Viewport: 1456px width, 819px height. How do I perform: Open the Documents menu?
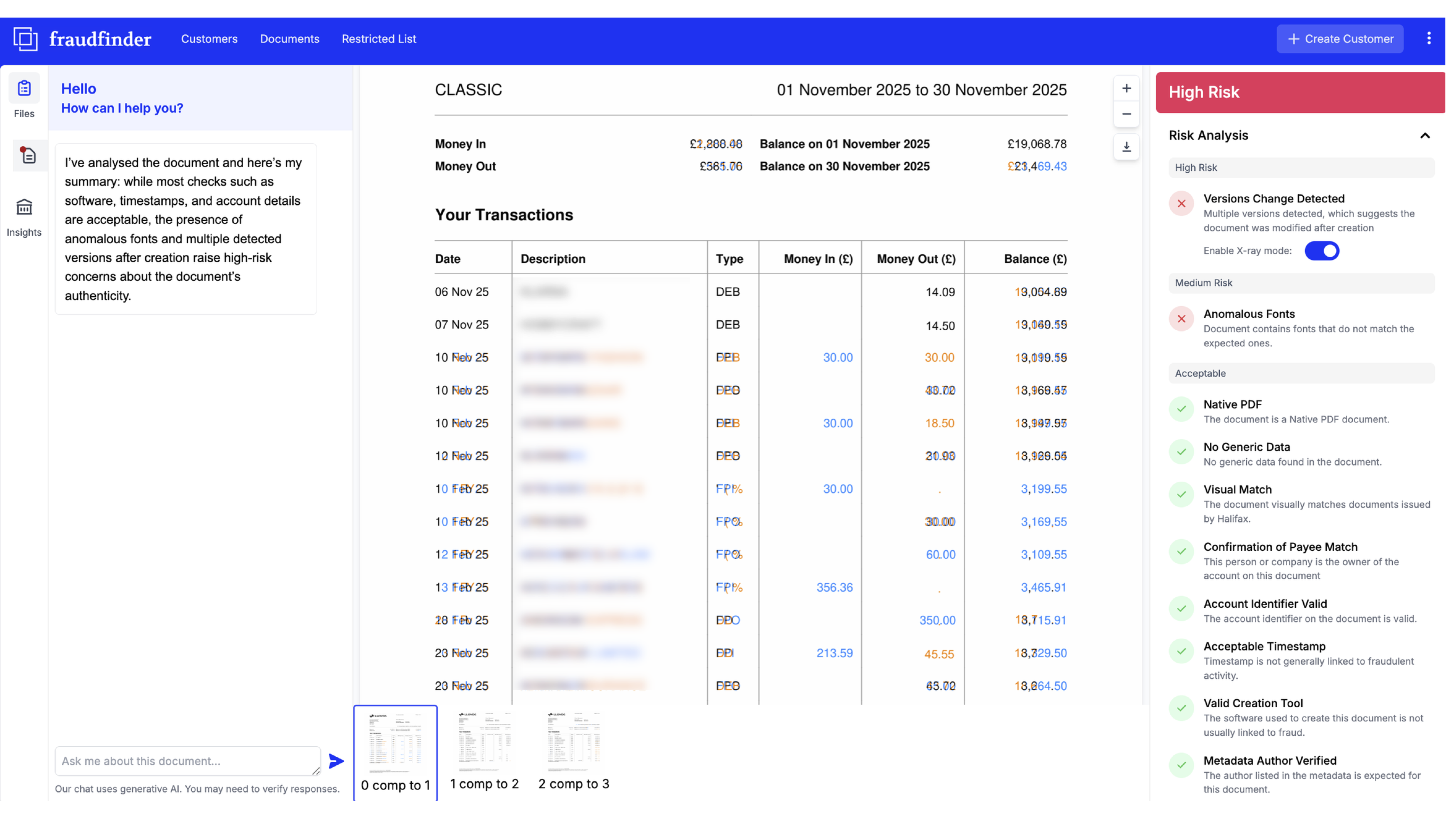pyautogui.click(x=290, y=39)
